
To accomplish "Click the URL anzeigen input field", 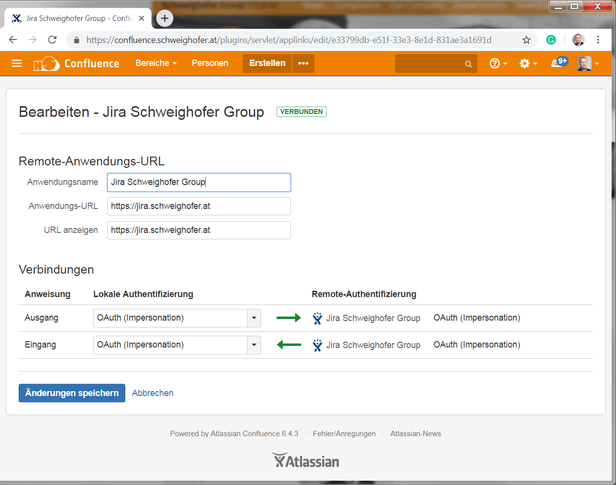I will (199, 230).
